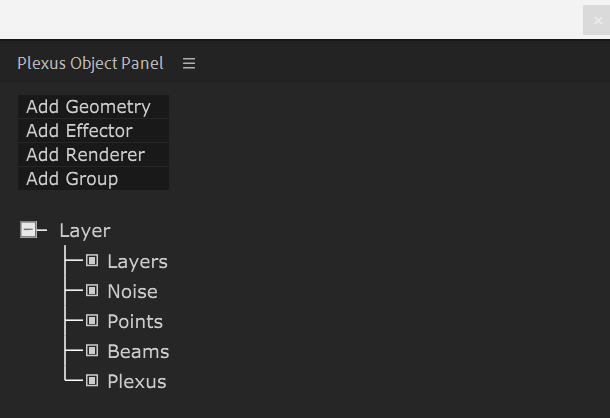Collapse the Layer tree node
Viewport: 610px width, 418px height.
(x=29, y=230)
